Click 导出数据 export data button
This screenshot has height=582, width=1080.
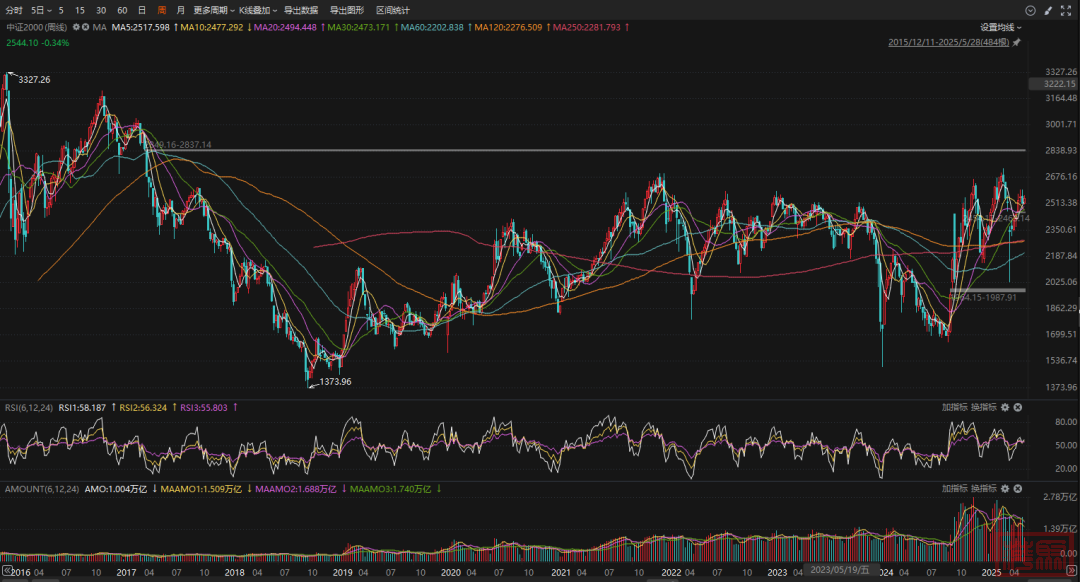tap(301, 10)
